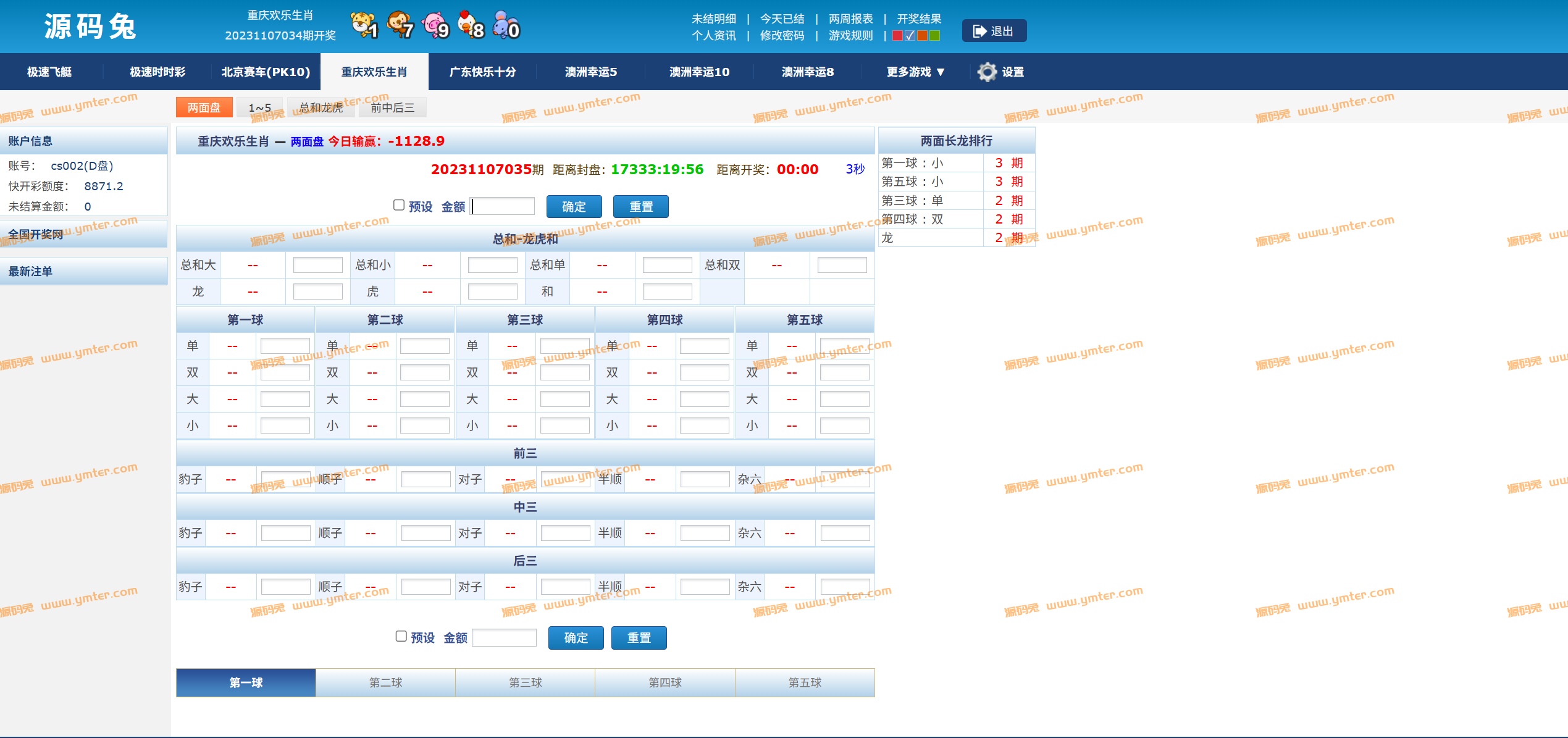Click the 退出 logout arrow icon
Image resolution: width=1568 pixels, height=738 pixels.
(x=979, y=31)
